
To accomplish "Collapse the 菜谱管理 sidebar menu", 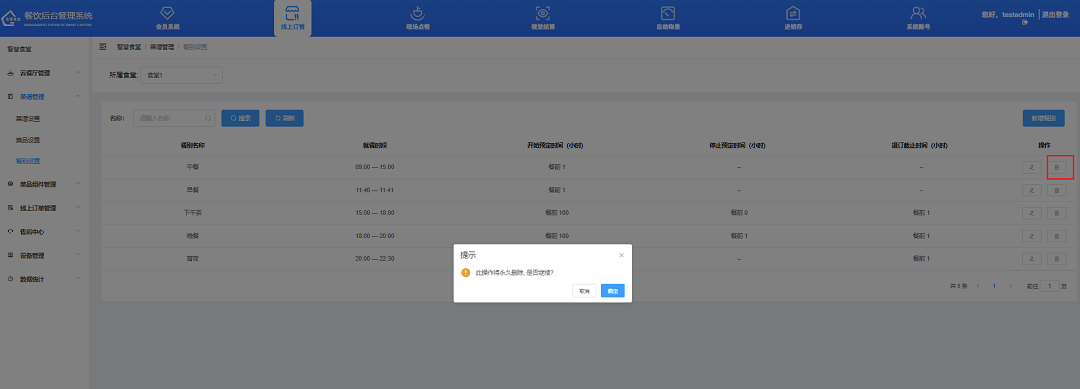I will point(45,97).
